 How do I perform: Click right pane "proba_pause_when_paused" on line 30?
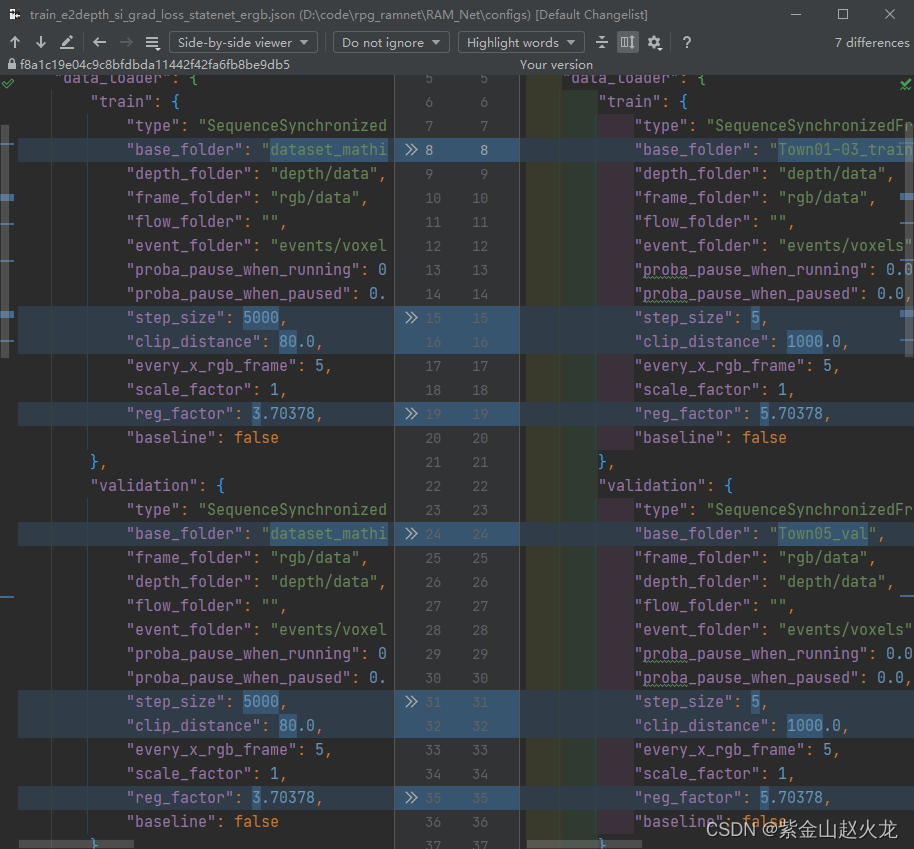click(751, 678)
